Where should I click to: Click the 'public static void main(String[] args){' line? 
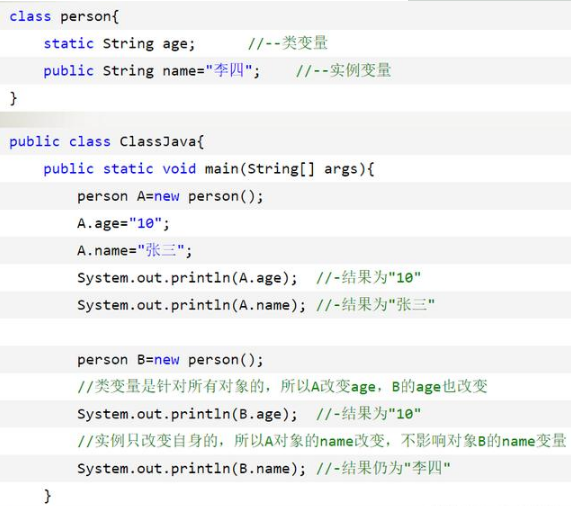(x=209, y=169)
